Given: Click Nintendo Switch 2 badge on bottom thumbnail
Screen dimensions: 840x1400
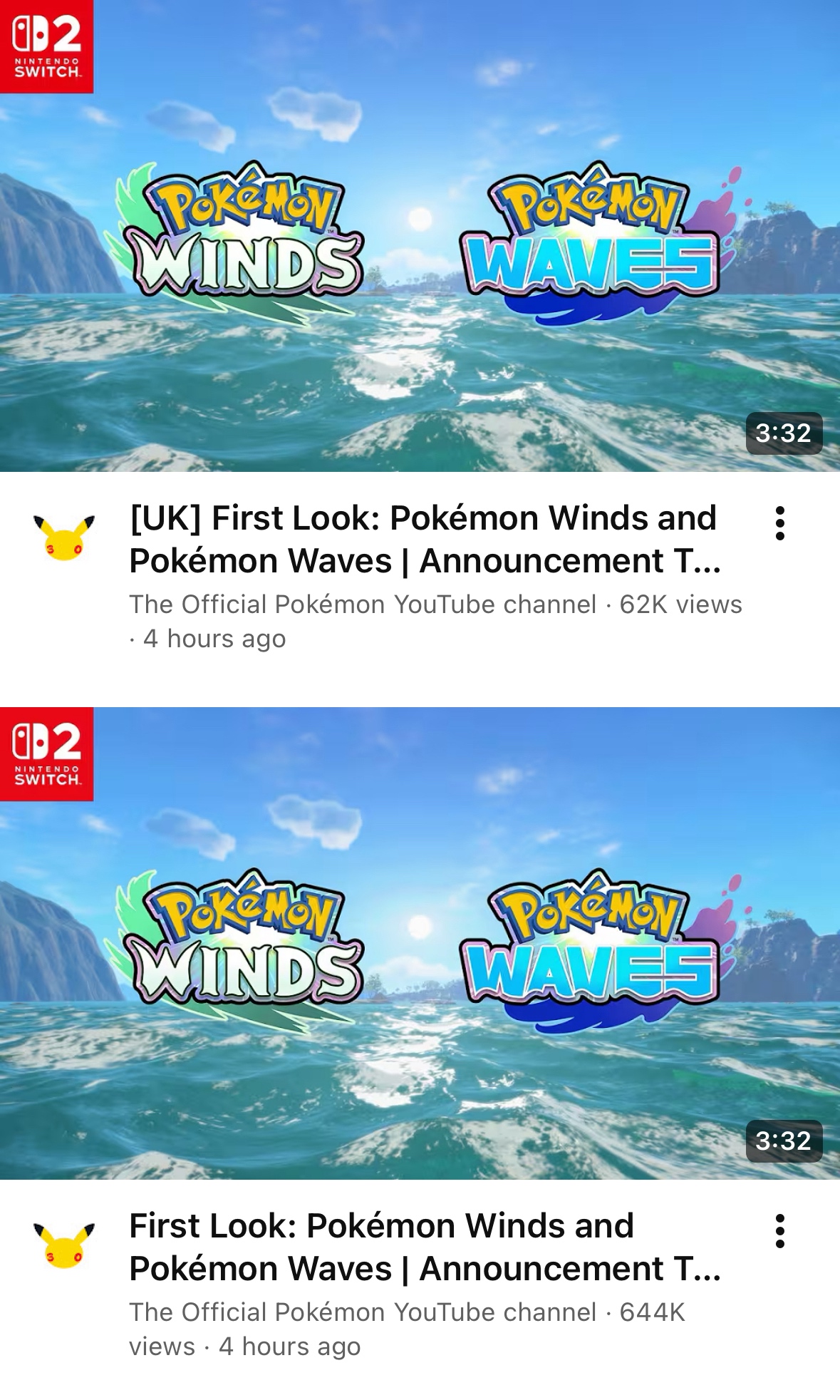Looking at the screenshot, I should 46,754.
